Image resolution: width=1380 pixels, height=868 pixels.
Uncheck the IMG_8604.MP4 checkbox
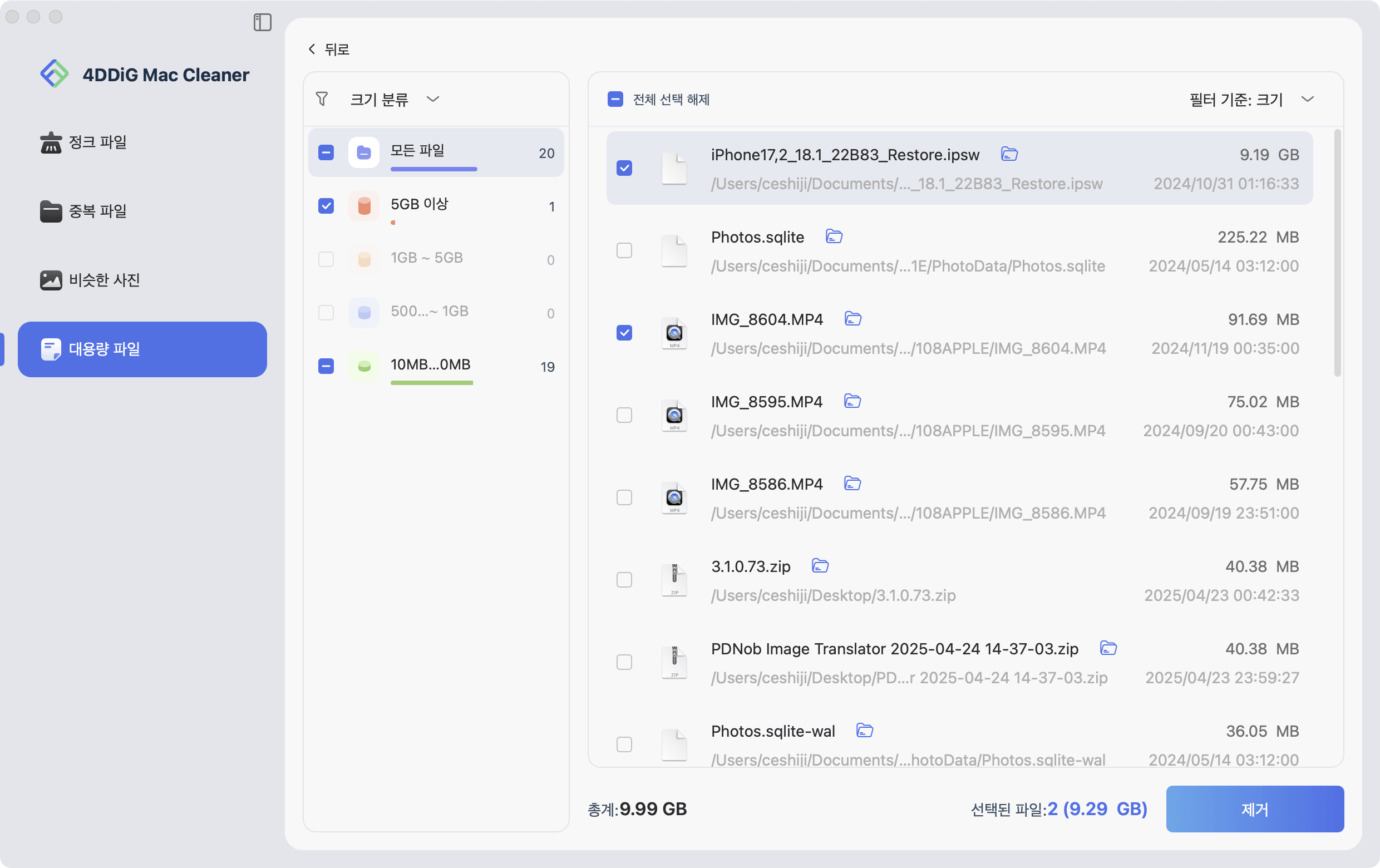click(624, 332)
